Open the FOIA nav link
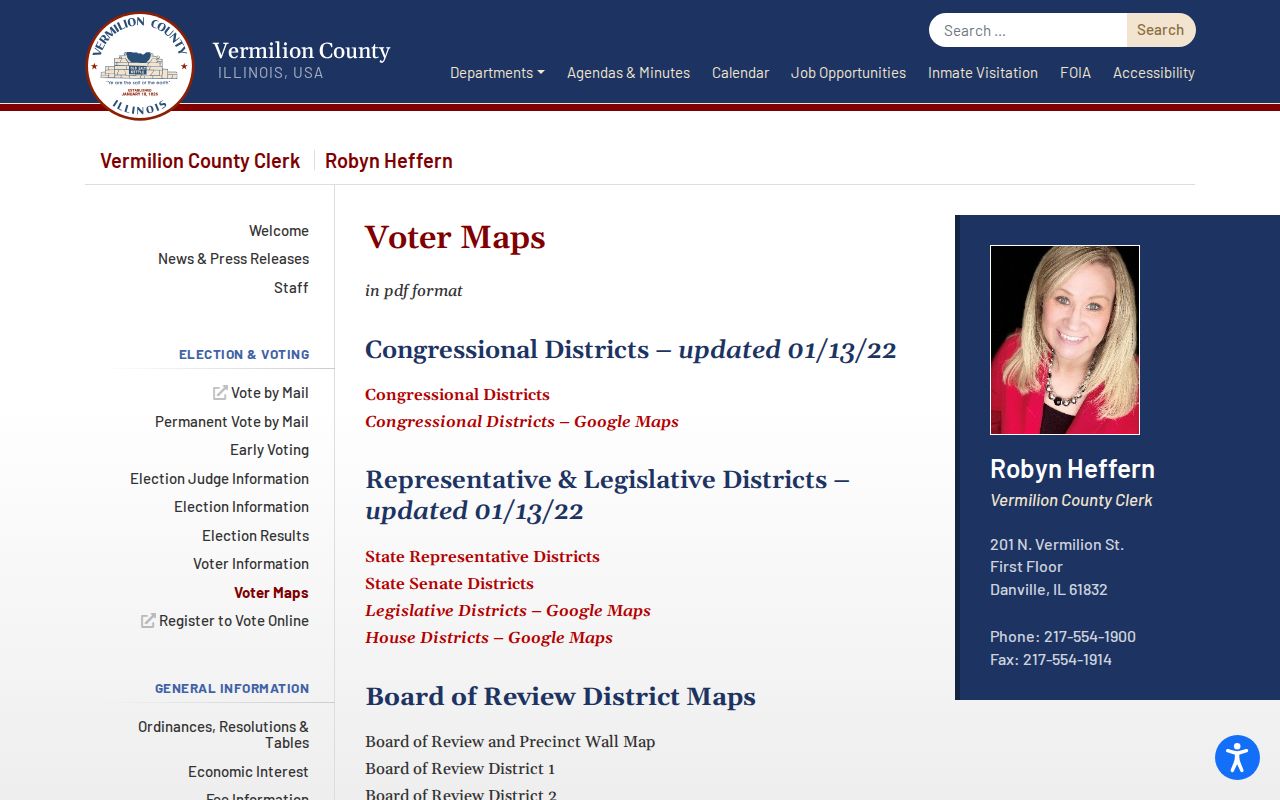Viewport: 1280px width, 800px height. pos(1075,73)
